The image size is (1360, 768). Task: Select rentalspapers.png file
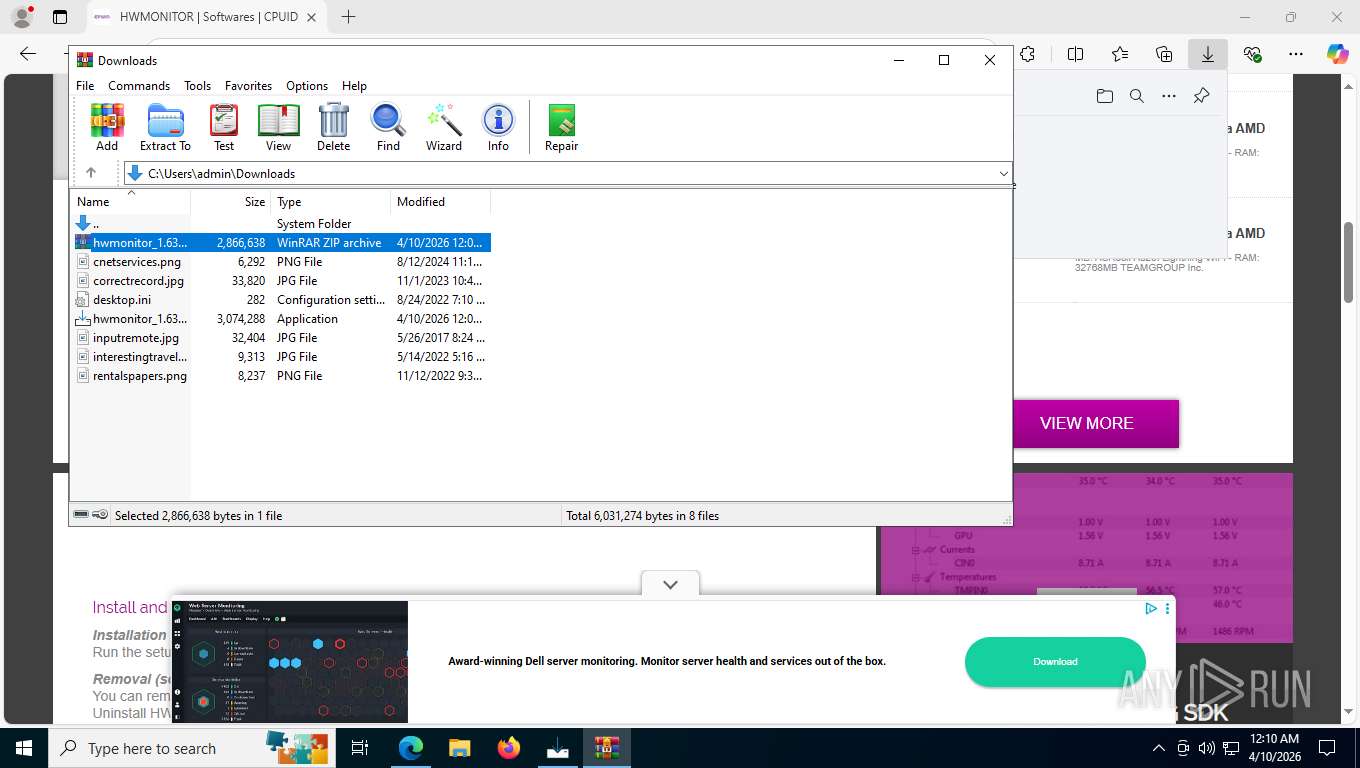[281, 376]
